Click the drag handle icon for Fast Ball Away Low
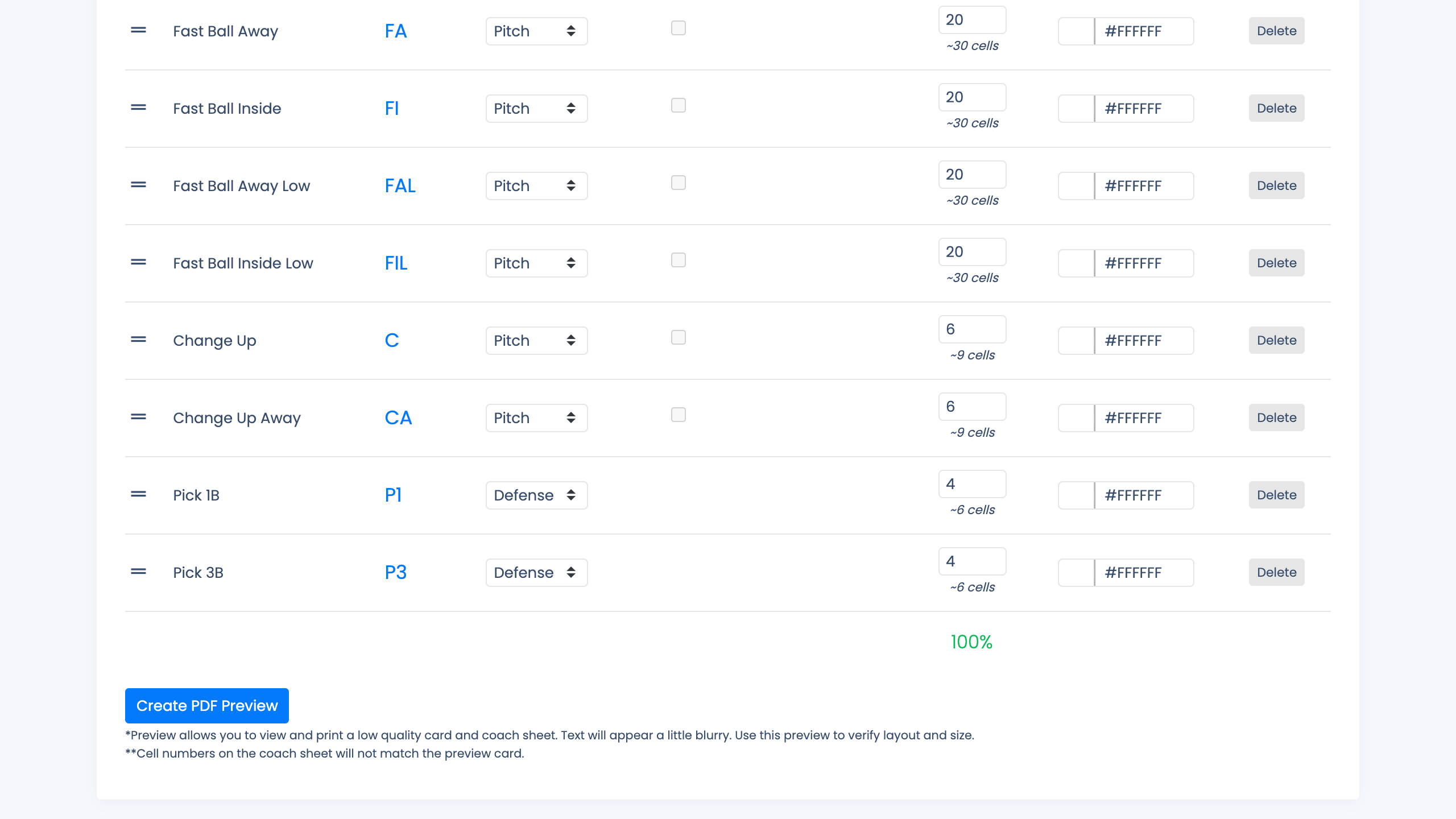Viewport: 1456px width, 819px height. (138, 185)
